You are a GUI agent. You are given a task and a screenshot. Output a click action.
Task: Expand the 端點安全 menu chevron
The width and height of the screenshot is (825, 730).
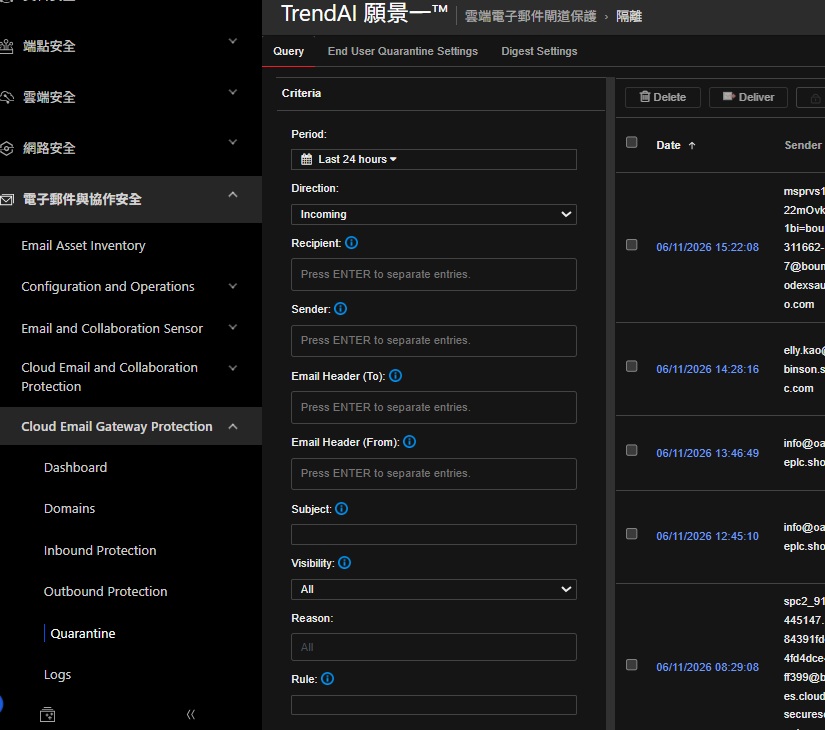click(x=233, y=41)
